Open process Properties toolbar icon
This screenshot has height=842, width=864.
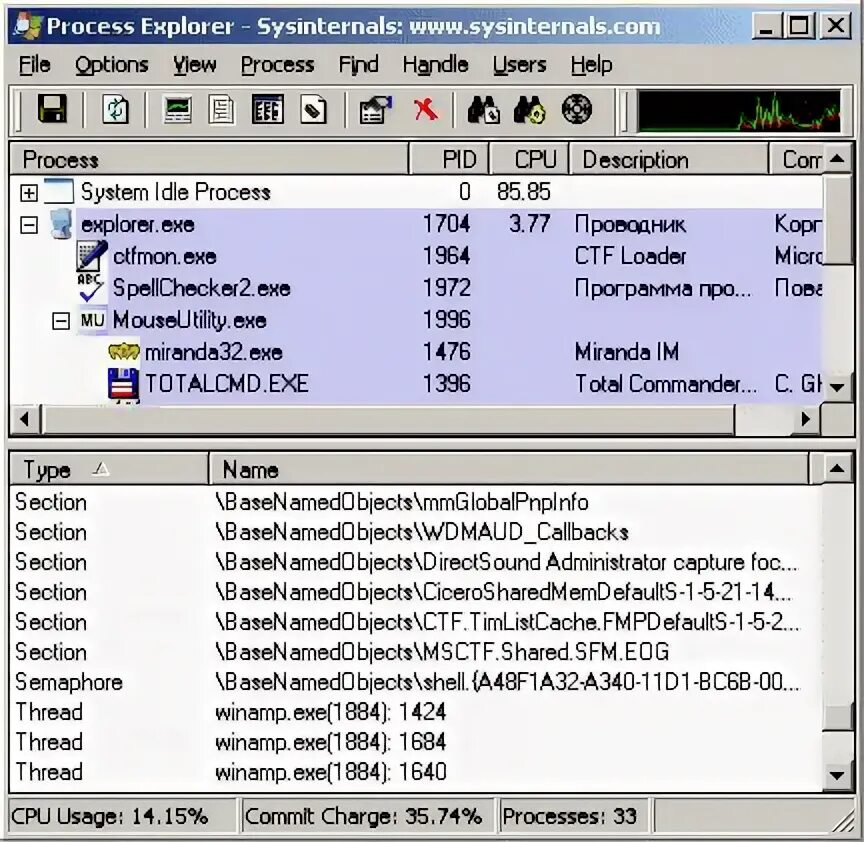pyautogui.click(x=376, y=109)
